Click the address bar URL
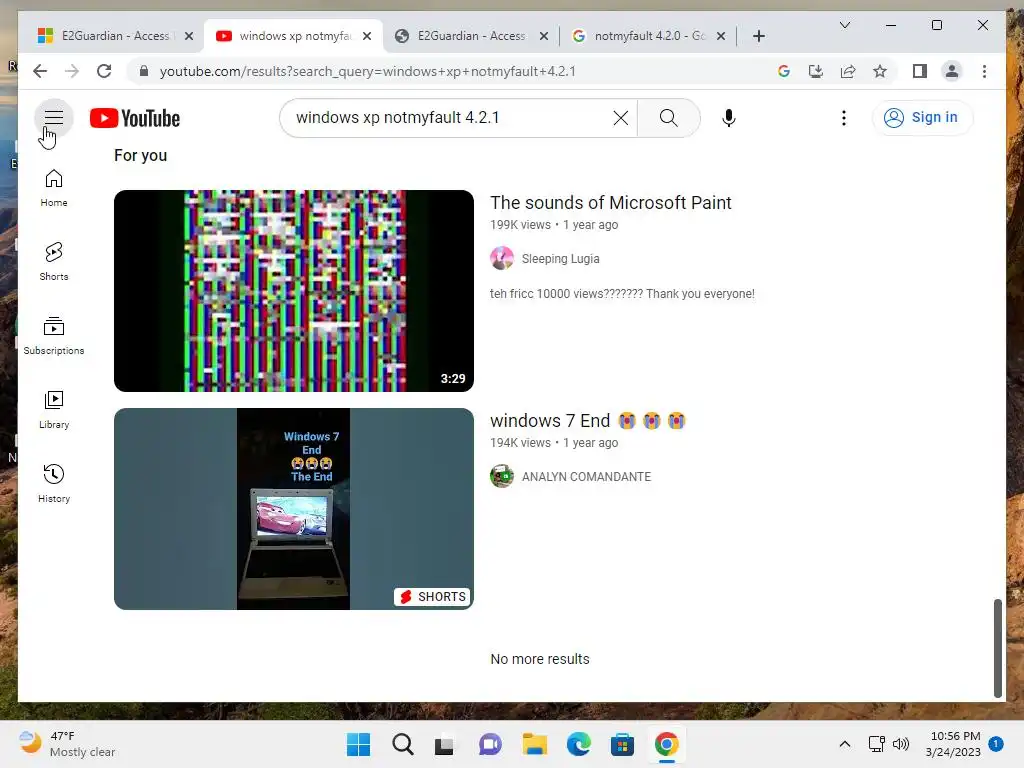 [x=368, y=71]
